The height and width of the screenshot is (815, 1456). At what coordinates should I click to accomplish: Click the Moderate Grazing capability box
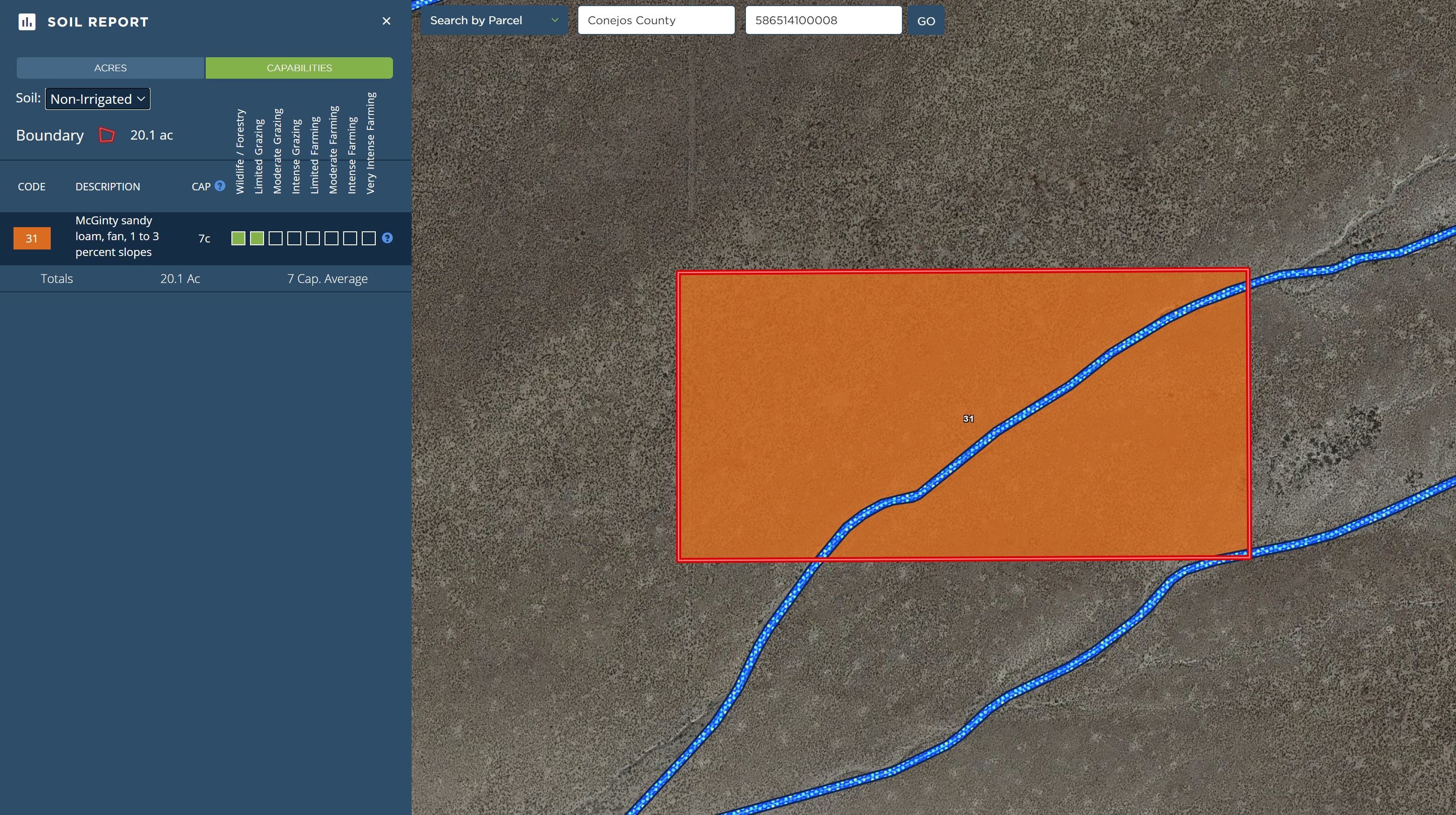(x=275, y=238)
